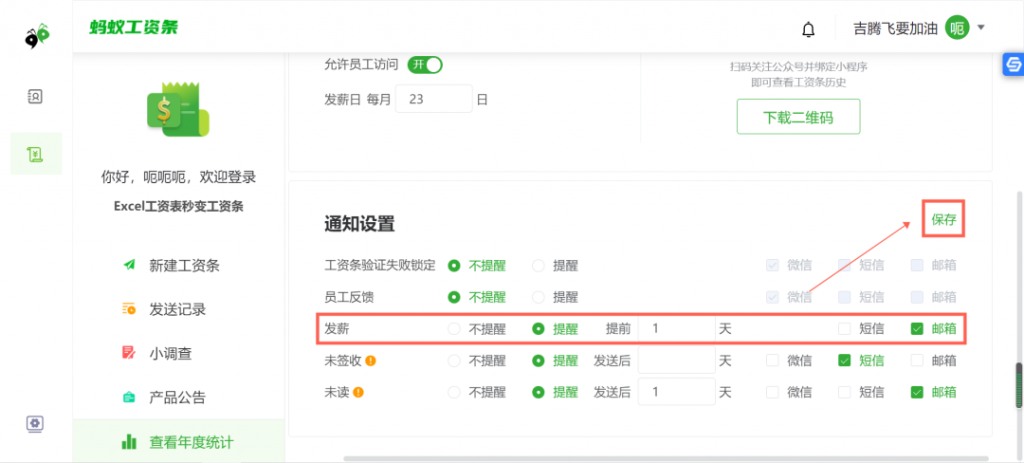Viewport: 1024px width, 463px height.
Task: Click the 发薪日 day input field
Action: click(x=433, y=100)
